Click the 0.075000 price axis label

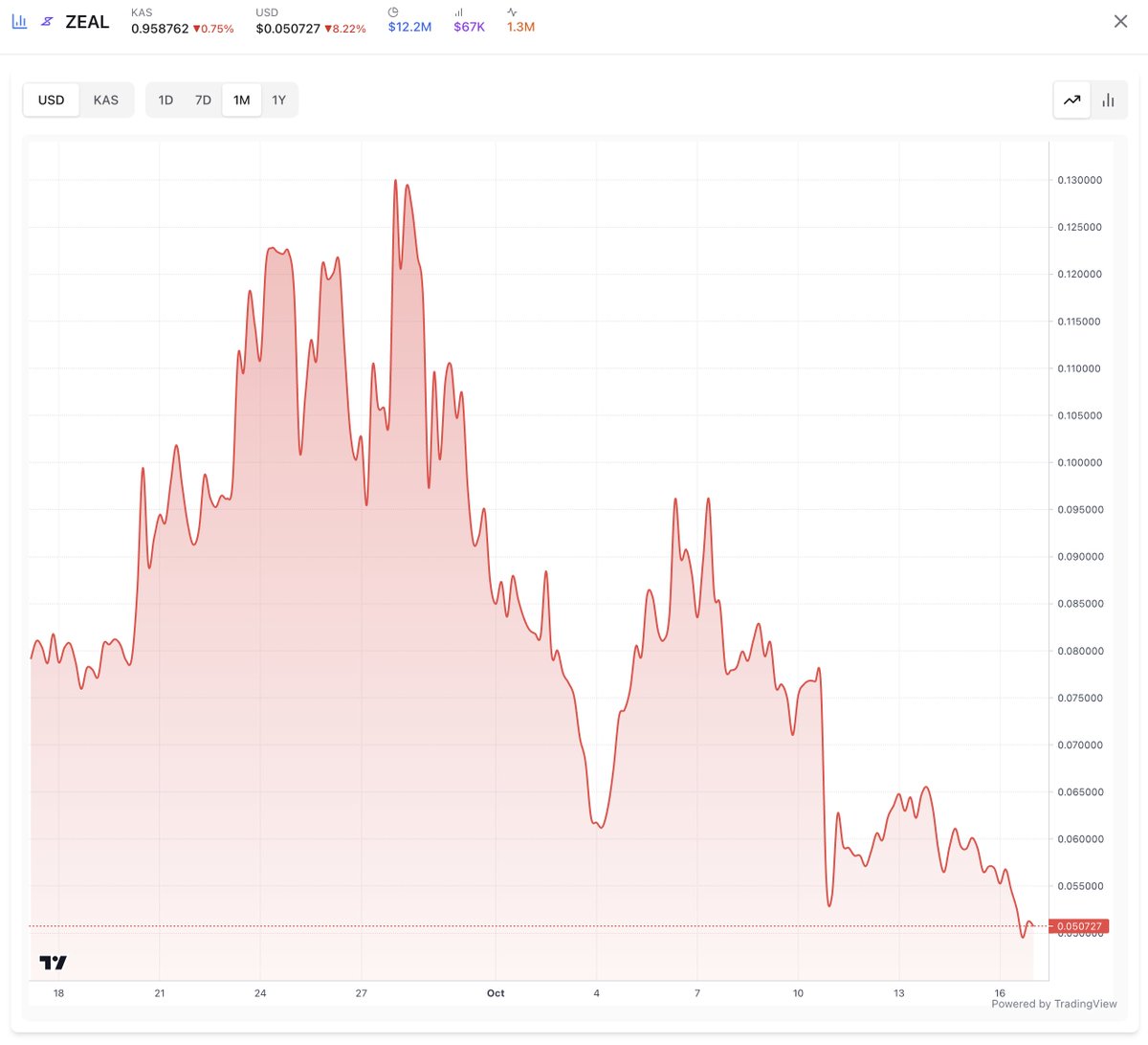click(1079, 698)
